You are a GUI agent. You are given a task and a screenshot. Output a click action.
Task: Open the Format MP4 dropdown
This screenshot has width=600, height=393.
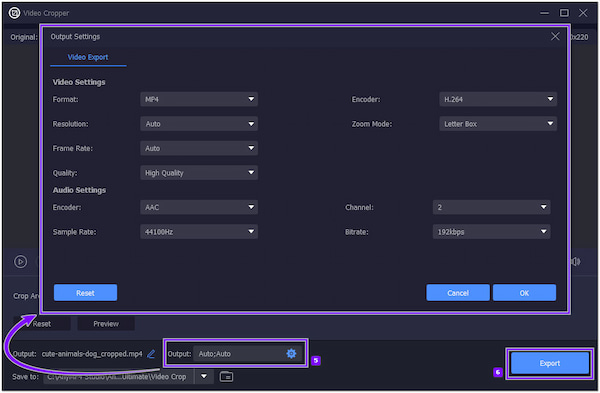[x=199, y=99]
